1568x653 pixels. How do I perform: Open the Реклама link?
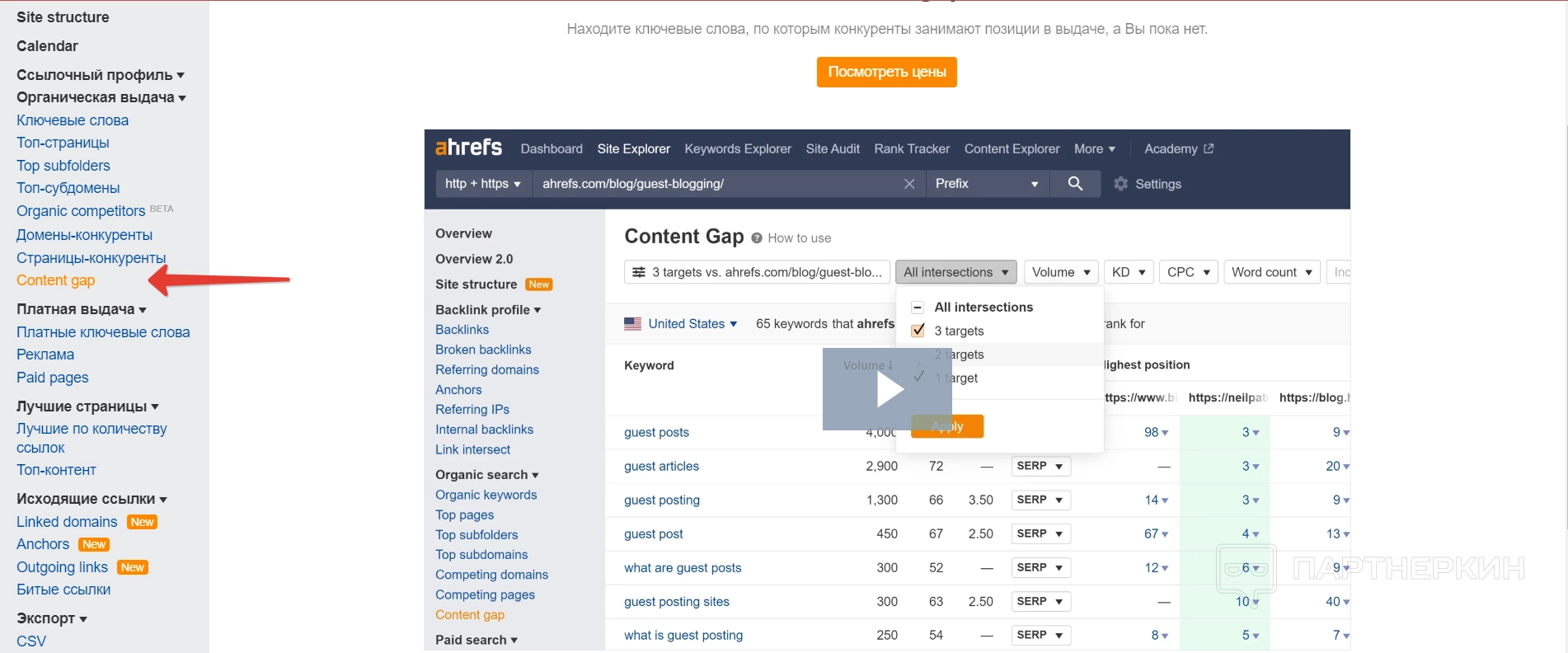[x=45, y=355]
